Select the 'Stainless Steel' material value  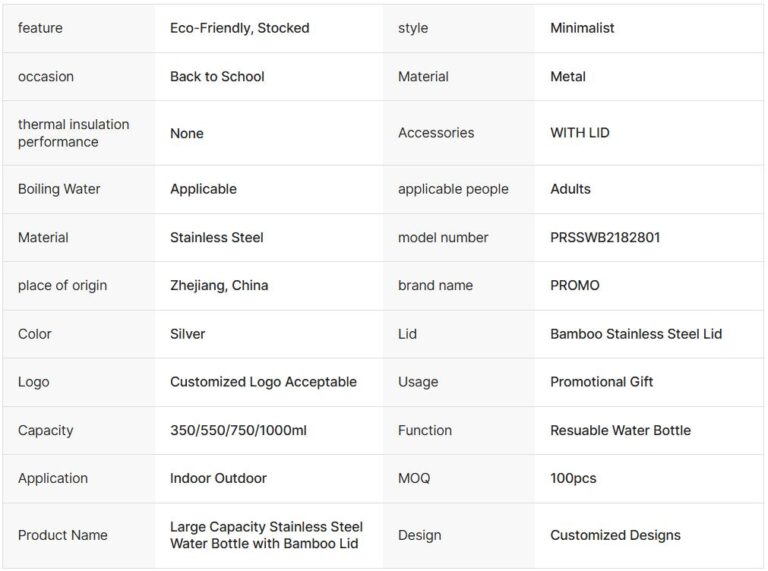tap(216, 237)
